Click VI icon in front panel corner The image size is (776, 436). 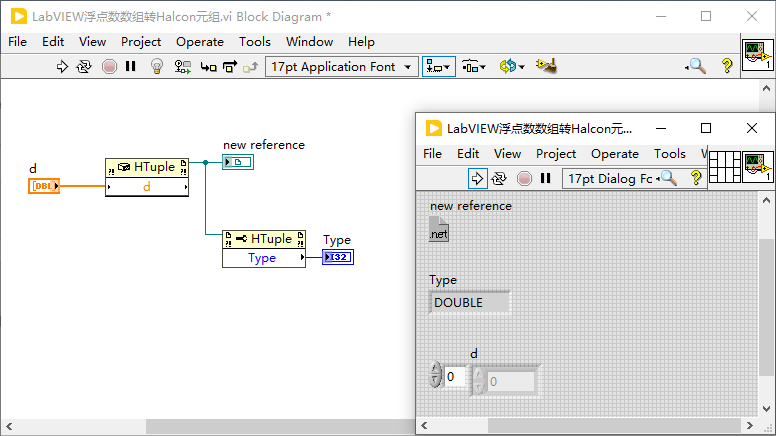click(x=758, y=167)
